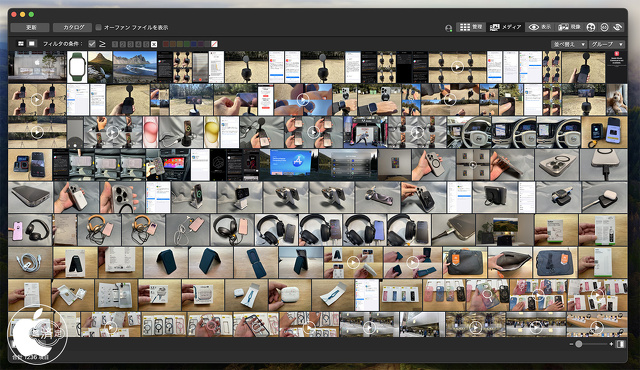Click the spiral eye icon at toolbar end
The image size is (640, 370).
pos(618,27)
